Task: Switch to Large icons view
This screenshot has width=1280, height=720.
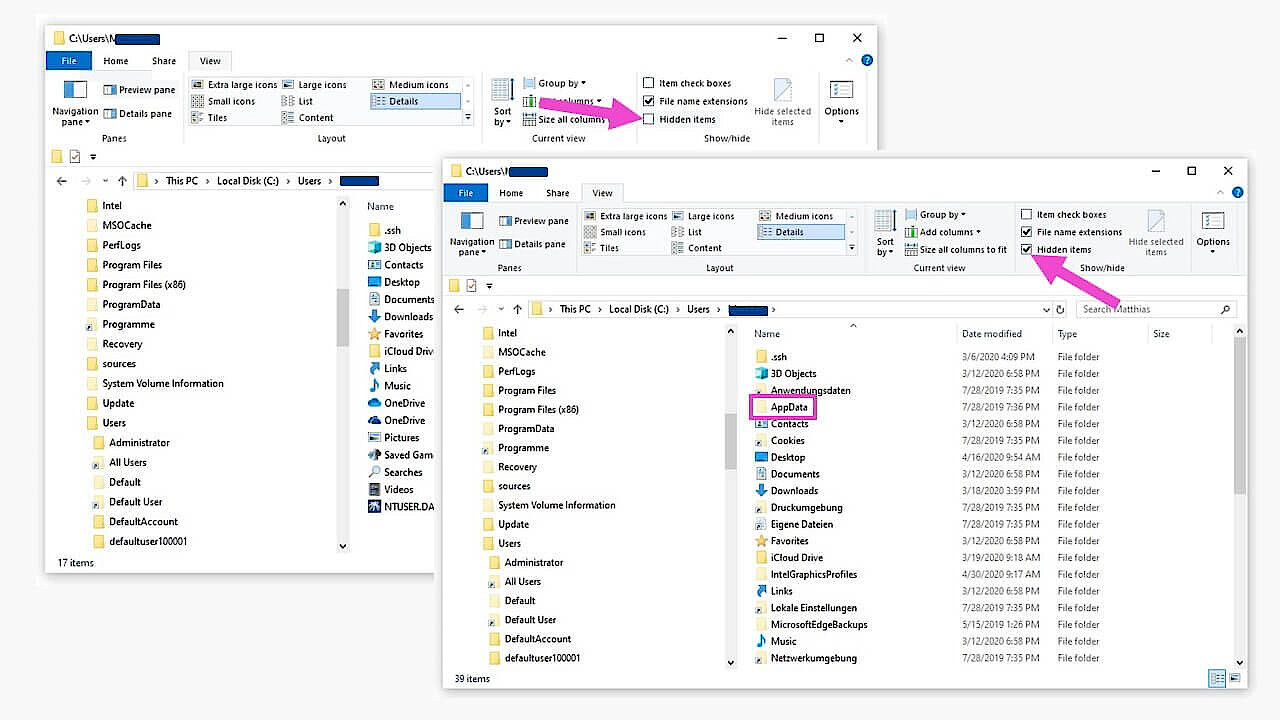Action: coord(710,216)
